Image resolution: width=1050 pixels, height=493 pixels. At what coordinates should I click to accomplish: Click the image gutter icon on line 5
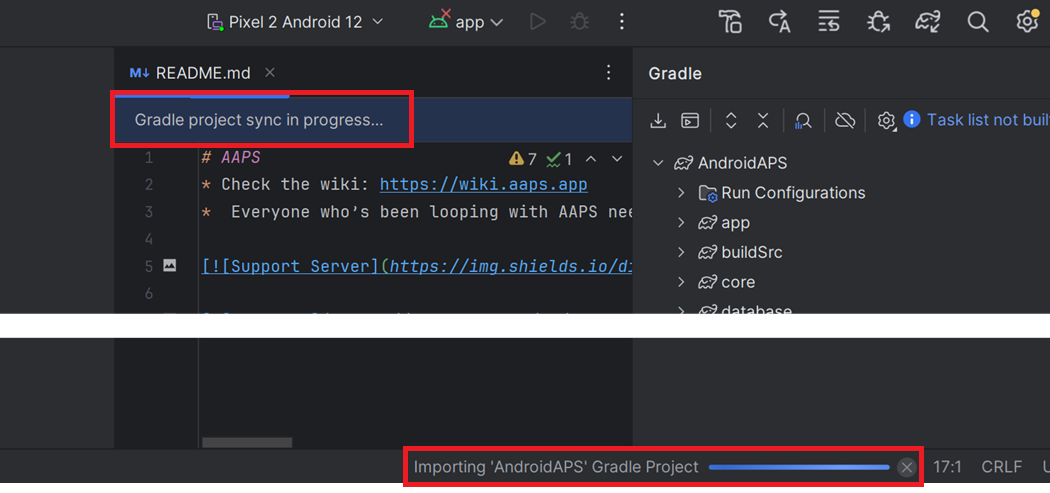pos(169,266)
